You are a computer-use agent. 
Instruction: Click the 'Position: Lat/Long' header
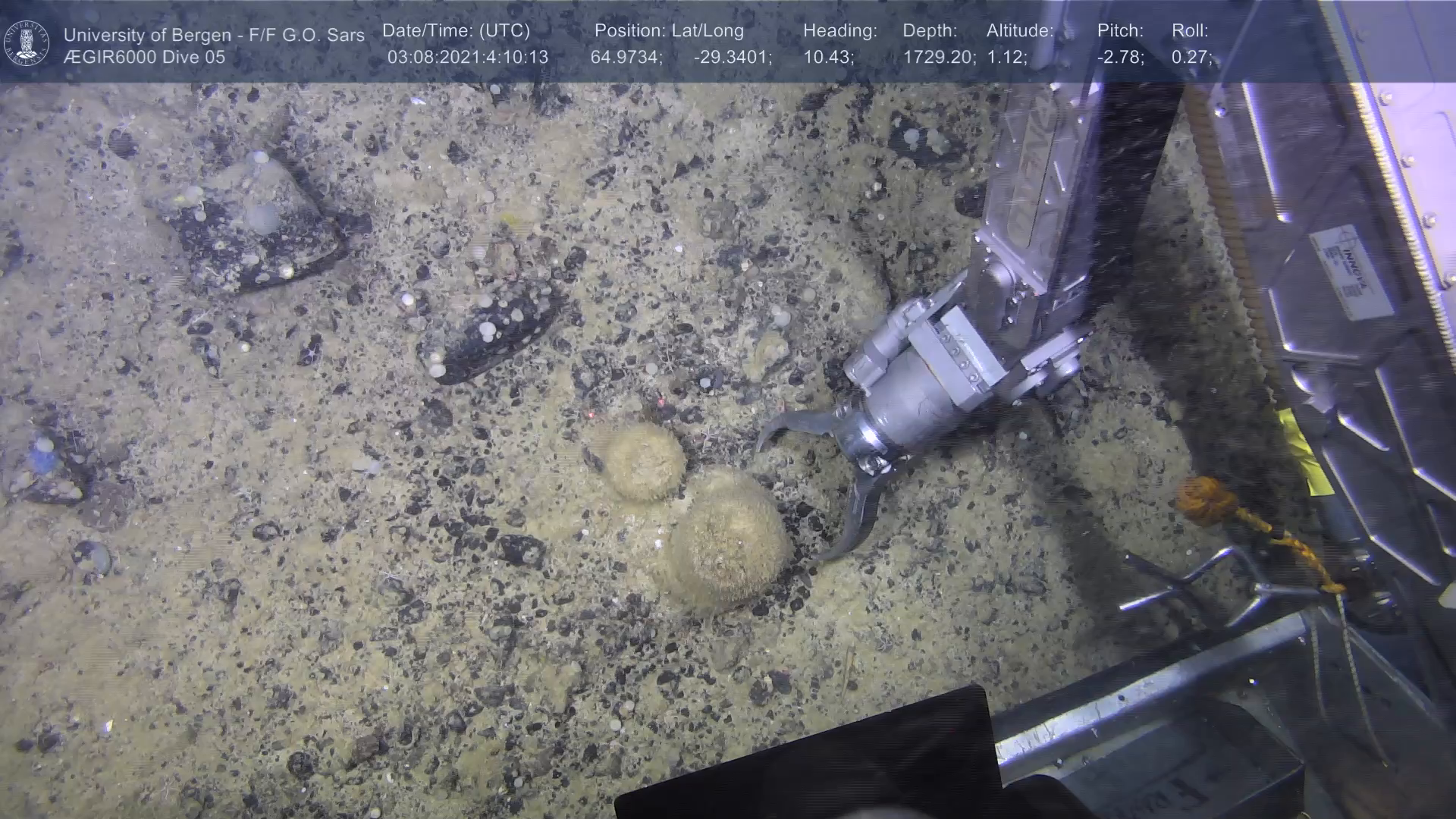669,31
